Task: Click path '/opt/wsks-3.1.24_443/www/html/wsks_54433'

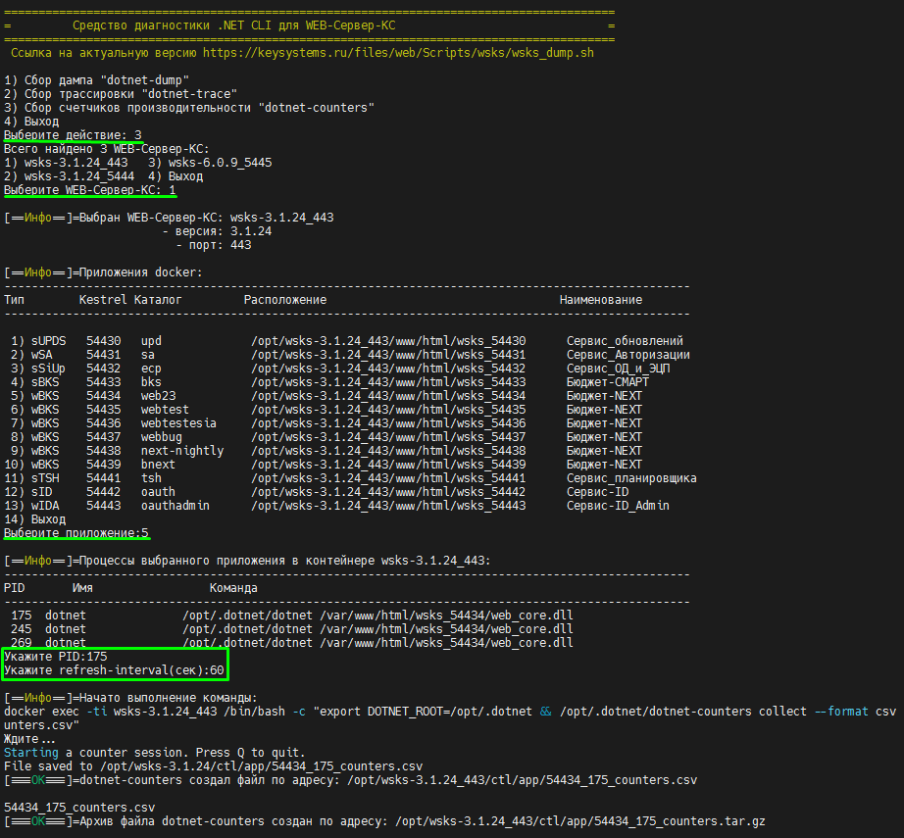Action: (389, 382)
